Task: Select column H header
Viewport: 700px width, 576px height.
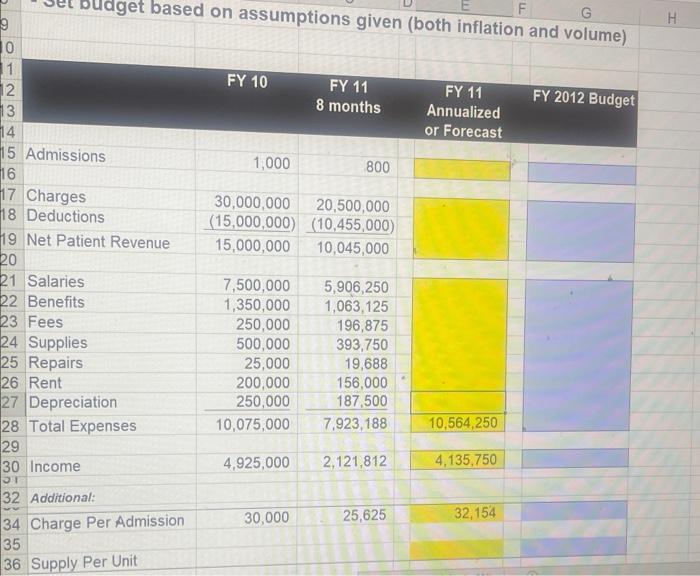Action: coord(671,18)
